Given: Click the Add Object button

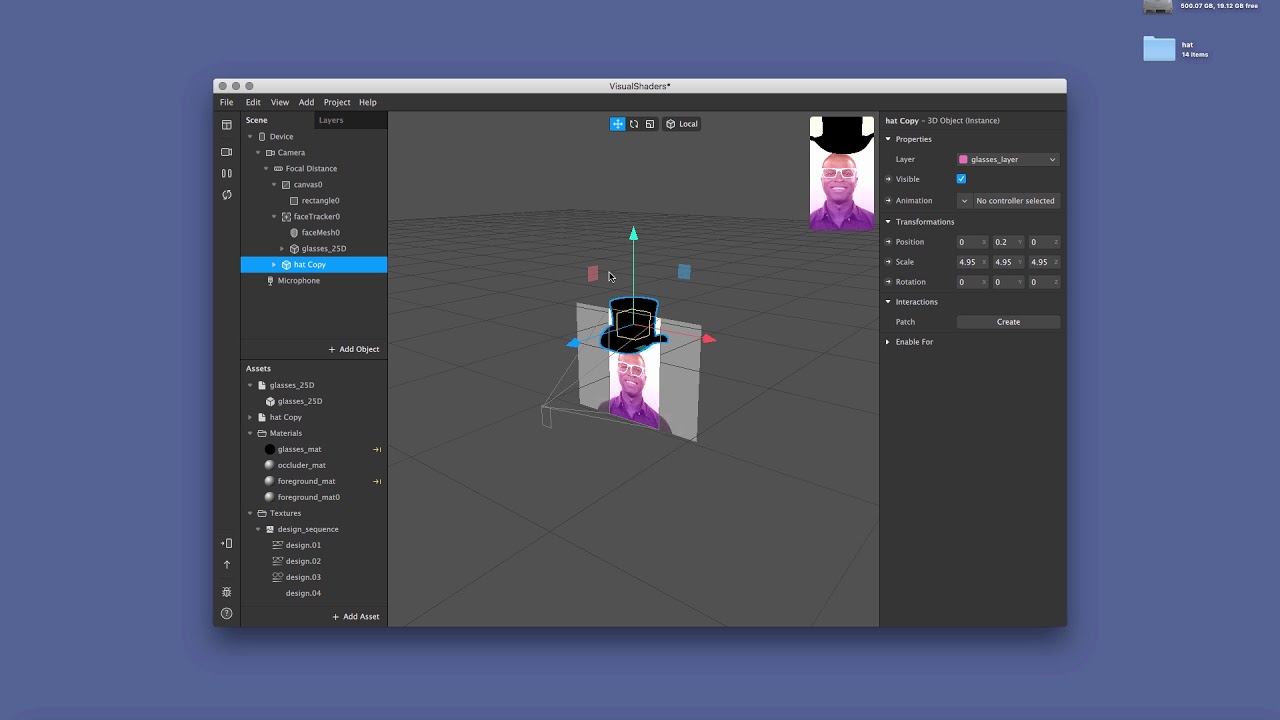Looking at the screenshot, I should coord(354,349).
